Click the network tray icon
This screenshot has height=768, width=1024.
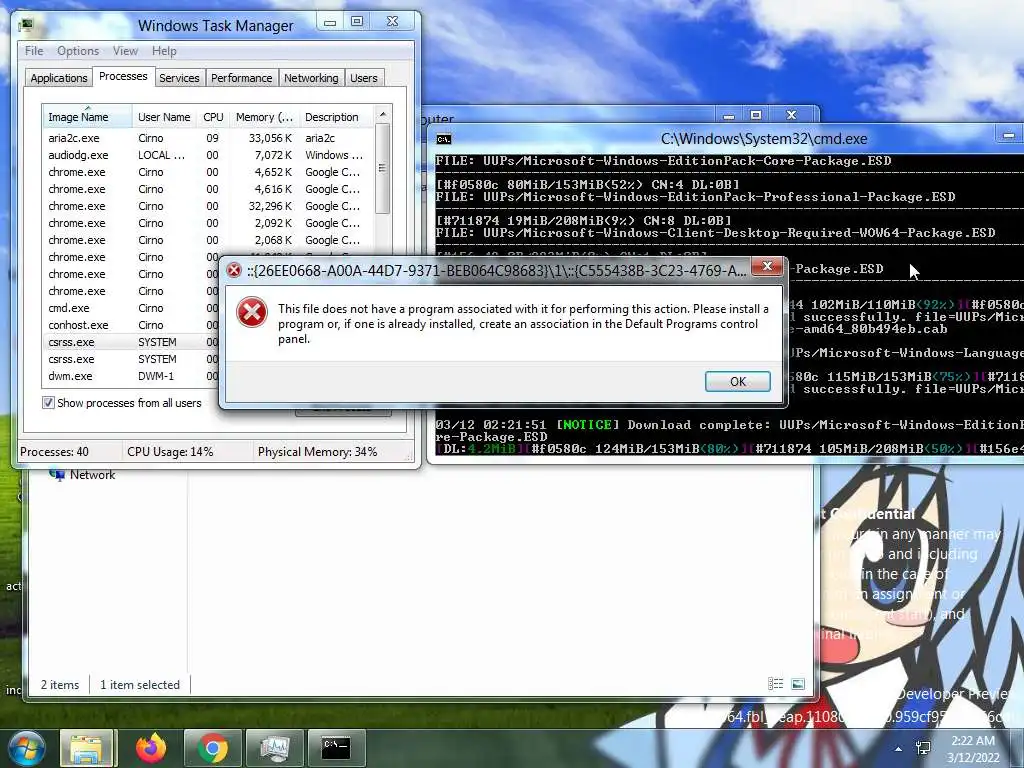[923, 748]
